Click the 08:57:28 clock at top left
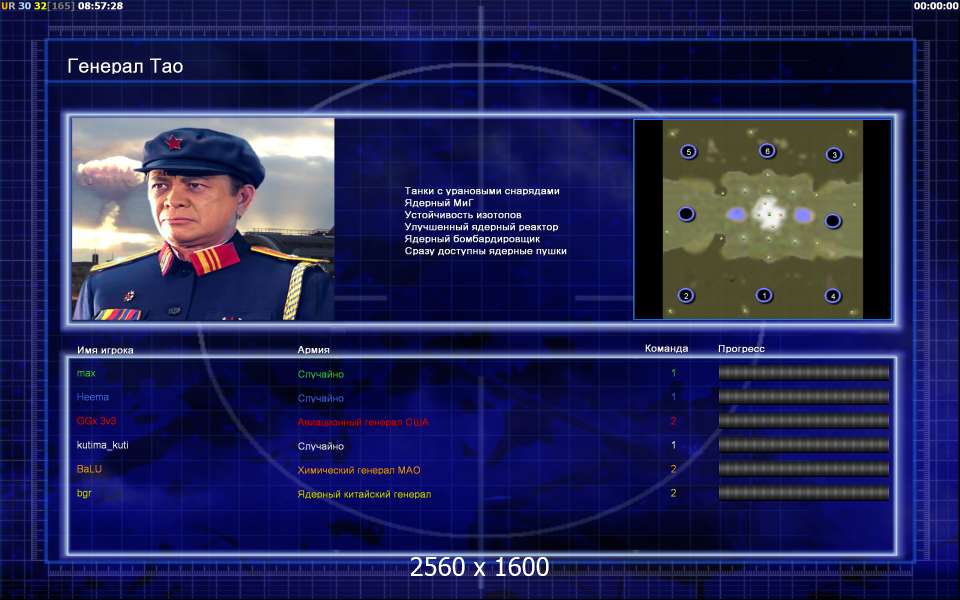Image resolution: width=960 pixels, height=600 pixels. 100,6
